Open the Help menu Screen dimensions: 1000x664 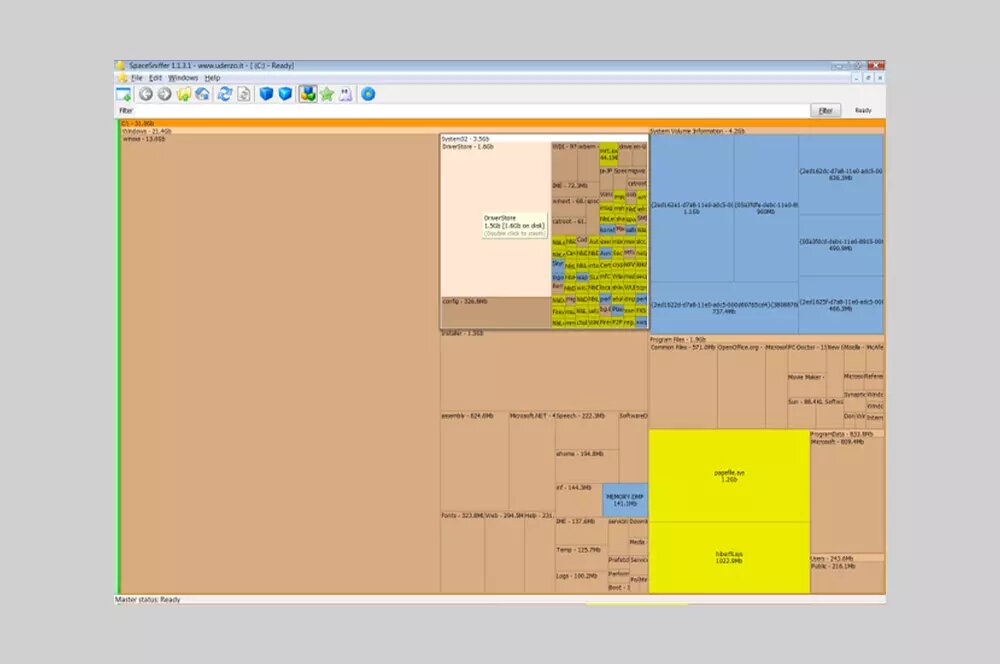pos(213,78)
